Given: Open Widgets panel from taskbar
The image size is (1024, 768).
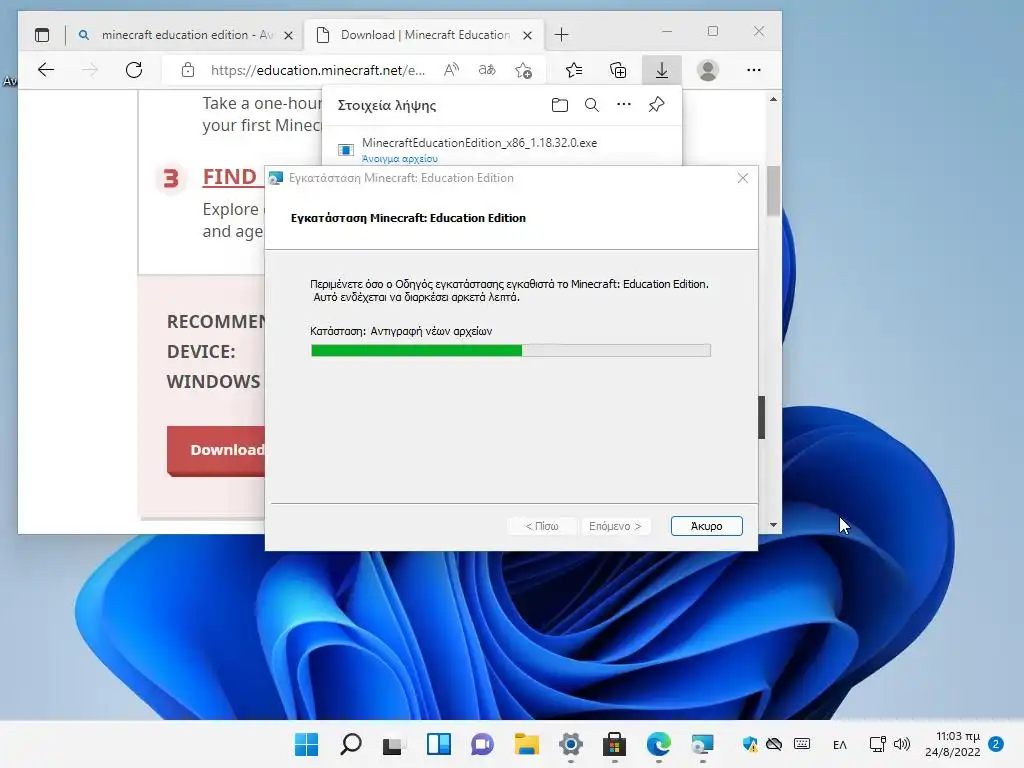Looking at the screenshot, I should [x=439, y=744].
